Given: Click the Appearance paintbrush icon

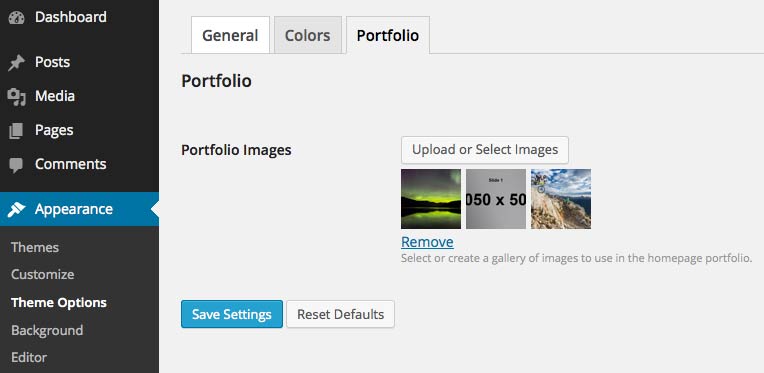Looking at the screenshot, I should click(16, 209).
